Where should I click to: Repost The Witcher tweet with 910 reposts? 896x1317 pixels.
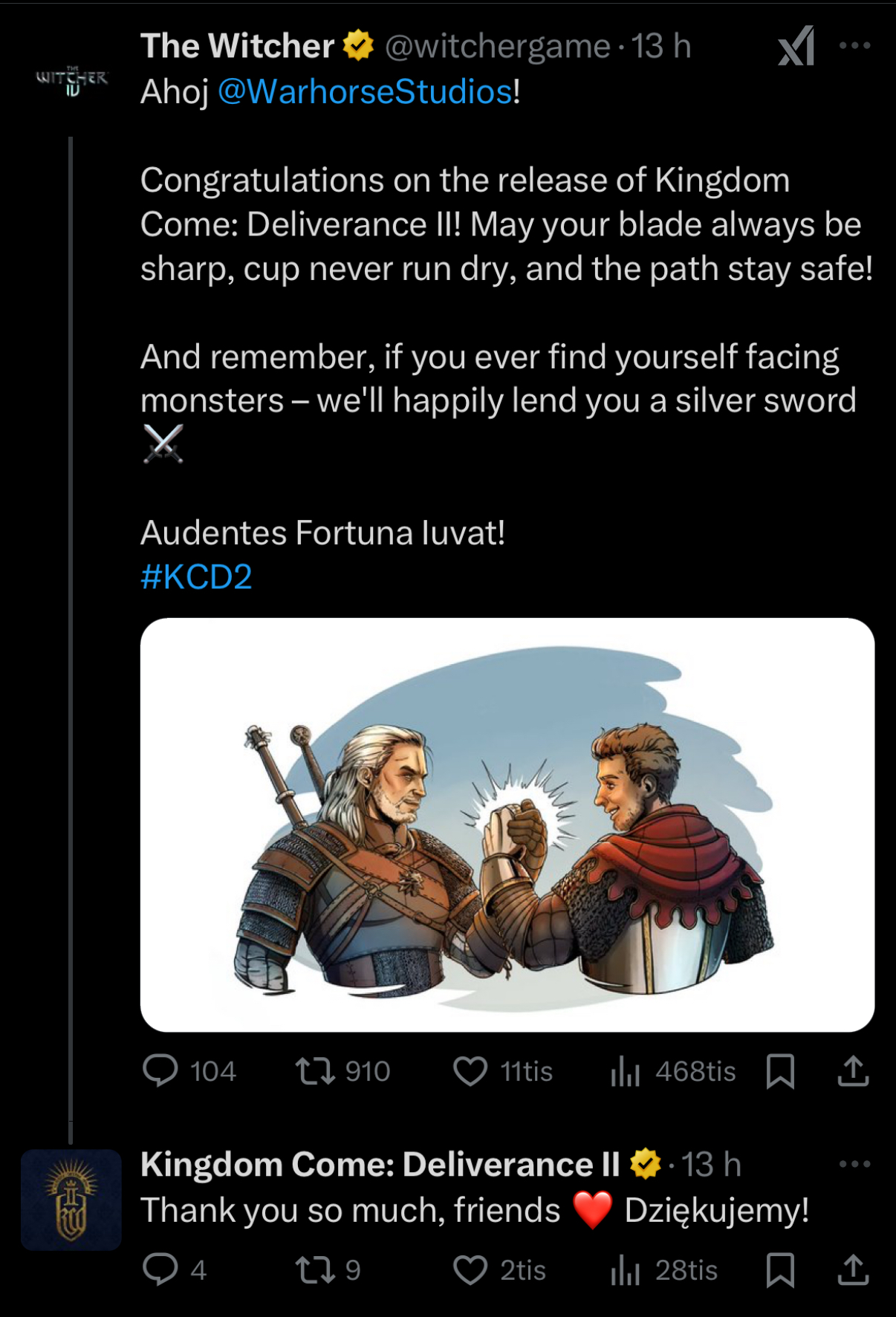pyautogui.click(x=316, y=1071)
